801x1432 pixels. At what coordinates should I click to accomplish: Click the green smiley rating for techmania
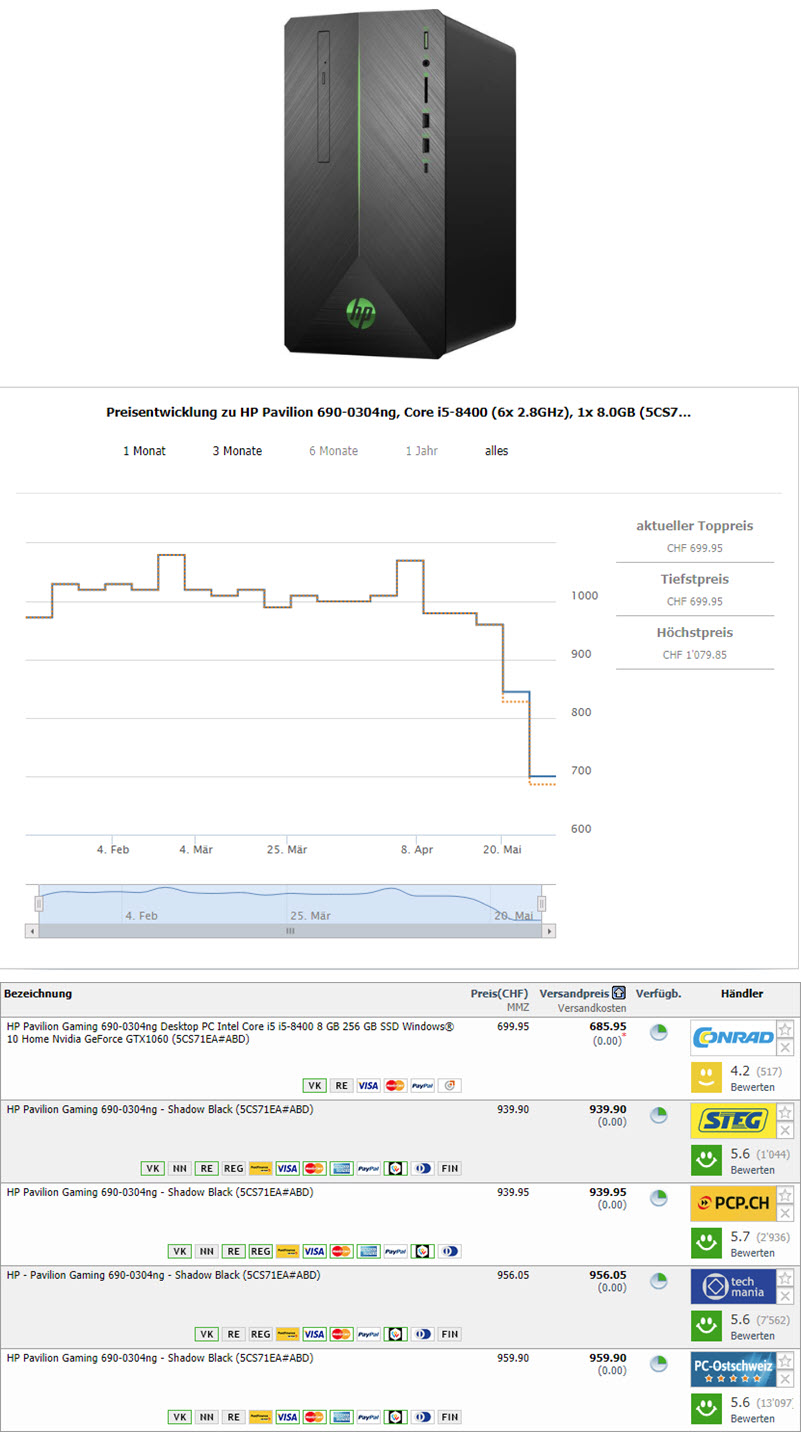(x=707, y=1326)
